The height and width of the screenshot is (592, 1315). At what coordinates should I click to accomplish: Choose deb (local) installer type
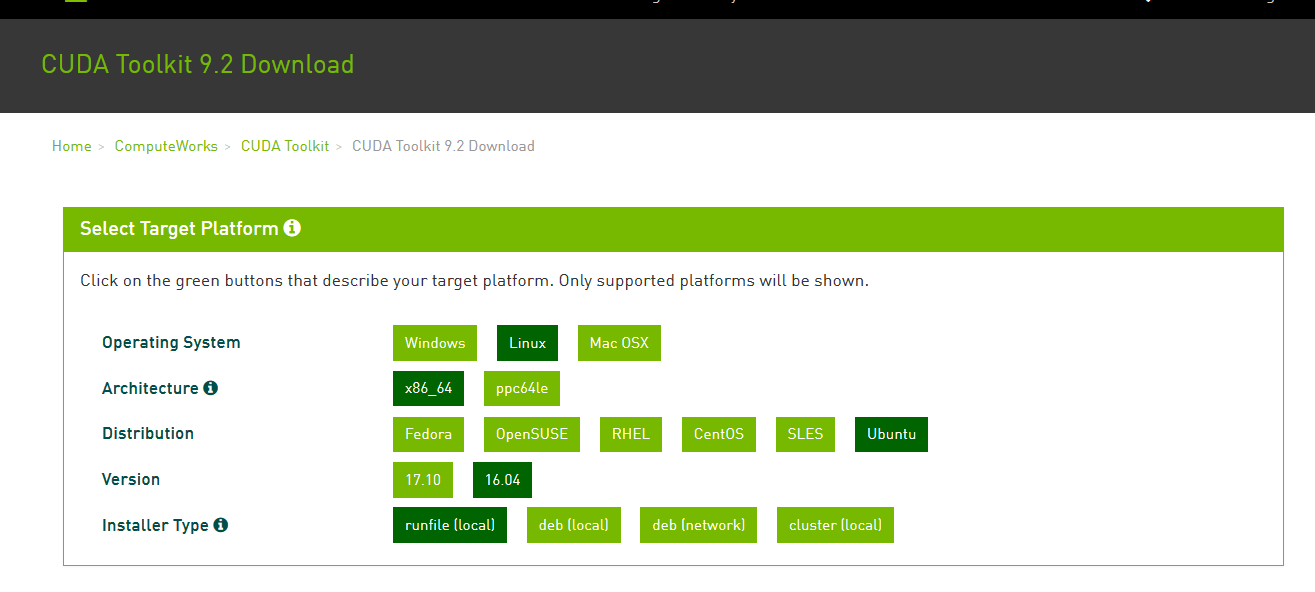click(x=573, y=525)
